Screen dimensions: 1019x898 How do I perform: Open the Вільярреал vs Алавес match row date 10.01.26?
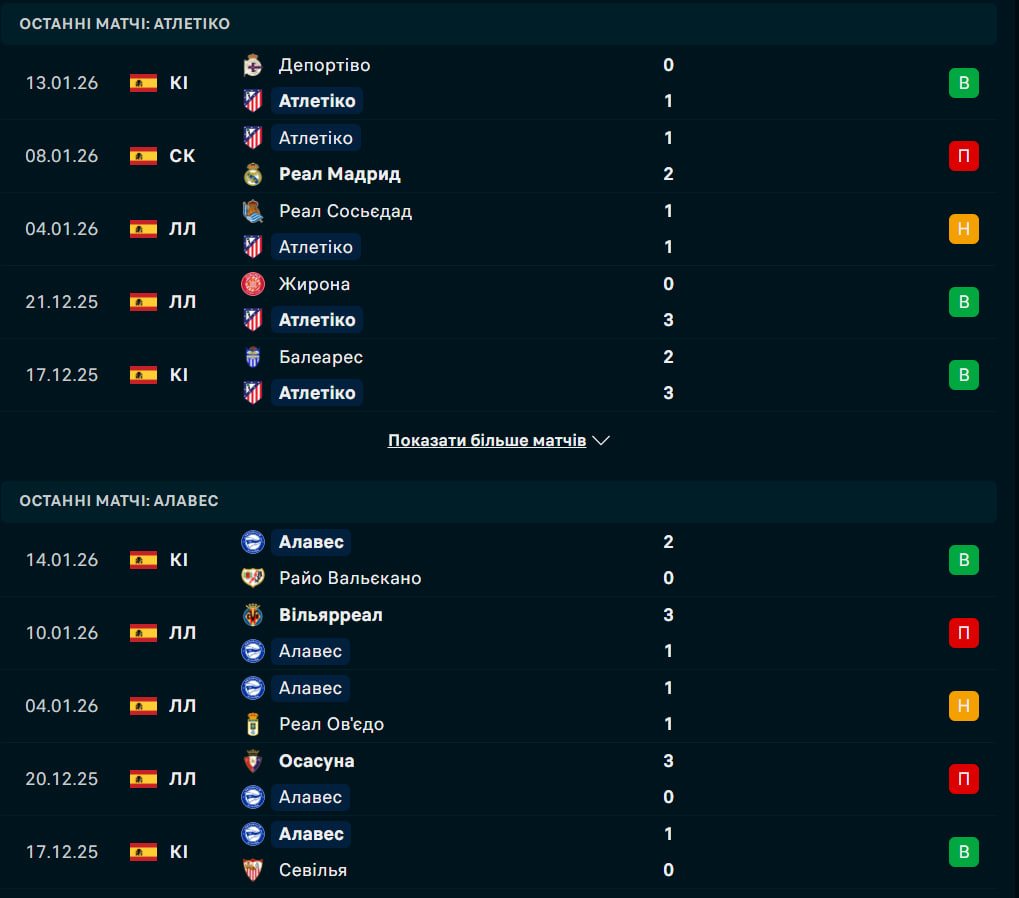[62, 633]
